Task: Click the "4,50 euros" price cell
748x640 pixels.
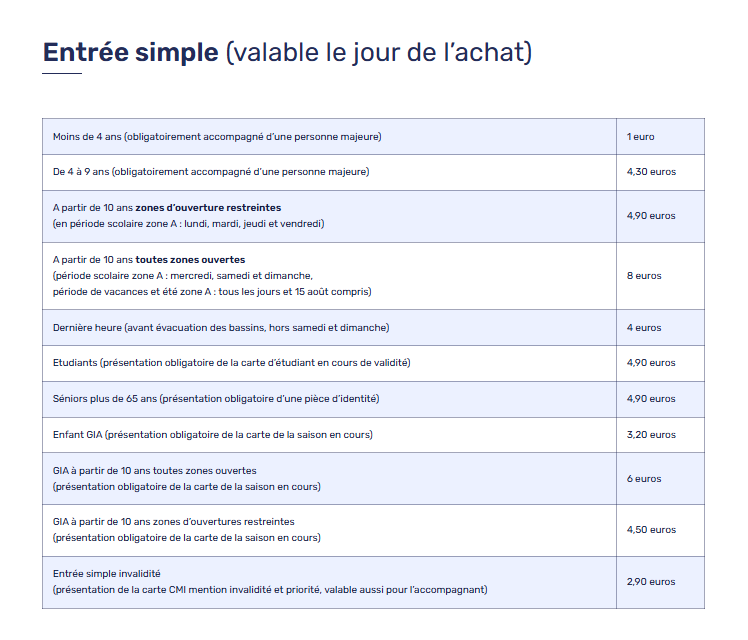Action: click(651, 530)
